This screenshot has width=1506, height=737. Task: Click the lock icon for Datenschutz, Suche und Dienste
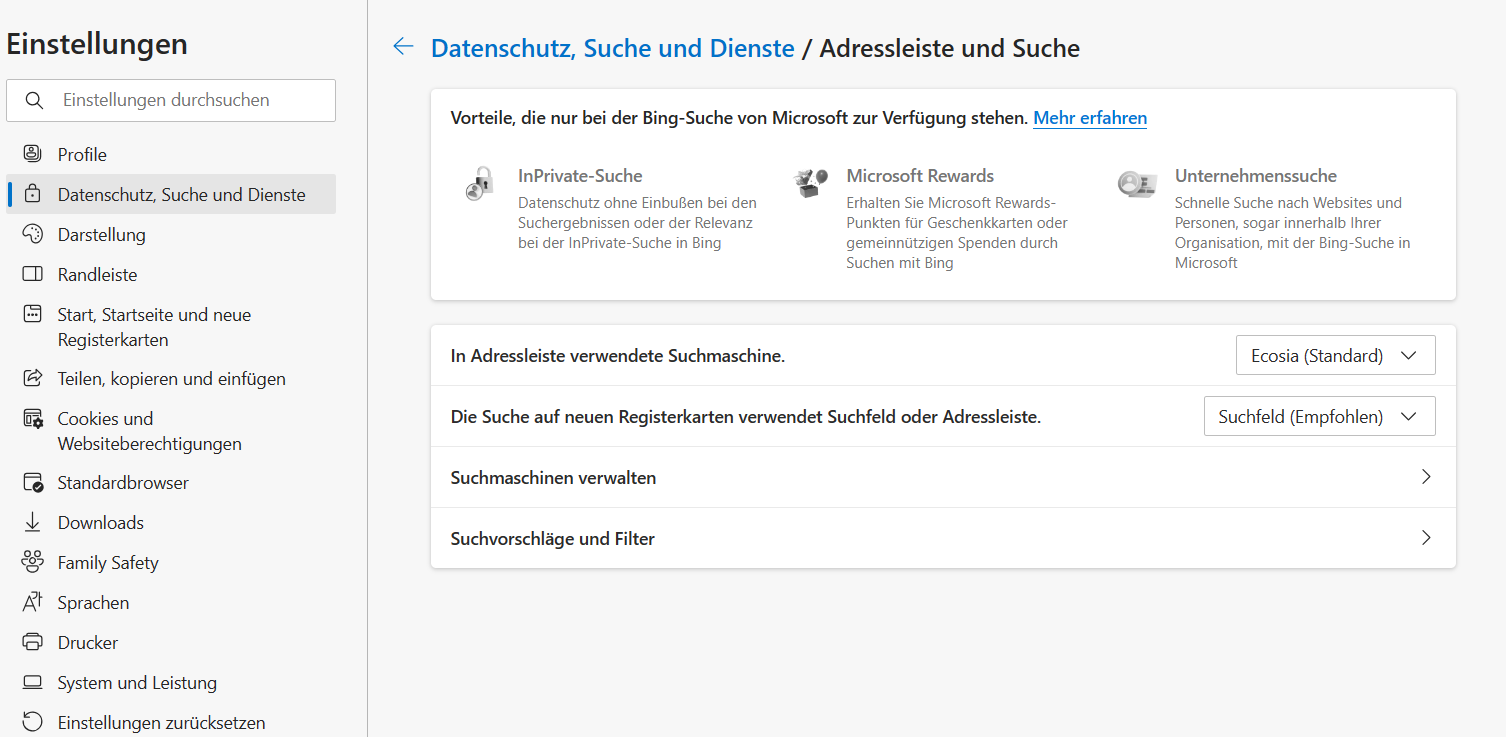[x=33, y=194]
